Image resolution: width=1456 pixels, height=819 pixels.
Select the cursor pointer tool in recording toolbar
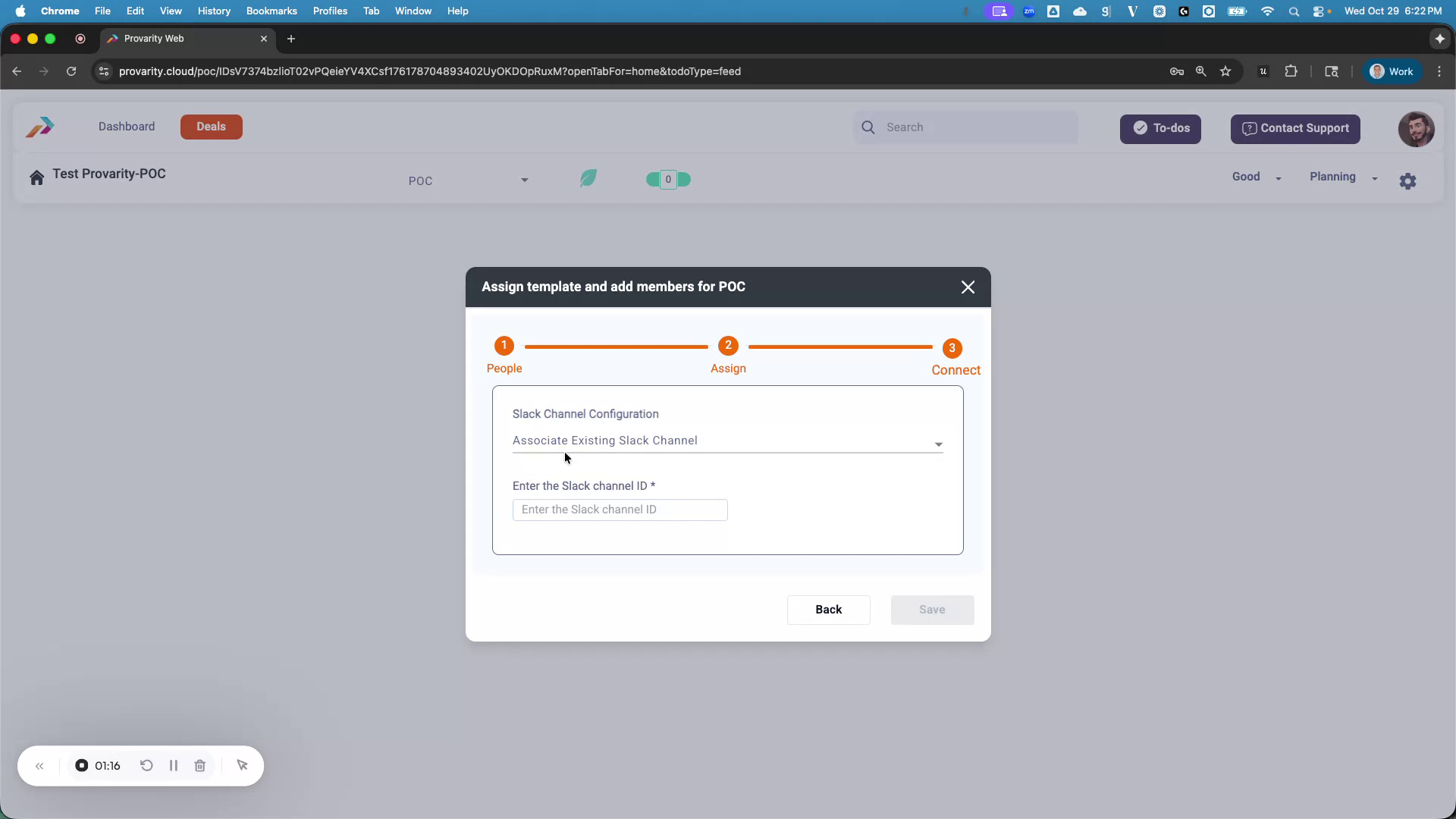click(x=242, y=765)
